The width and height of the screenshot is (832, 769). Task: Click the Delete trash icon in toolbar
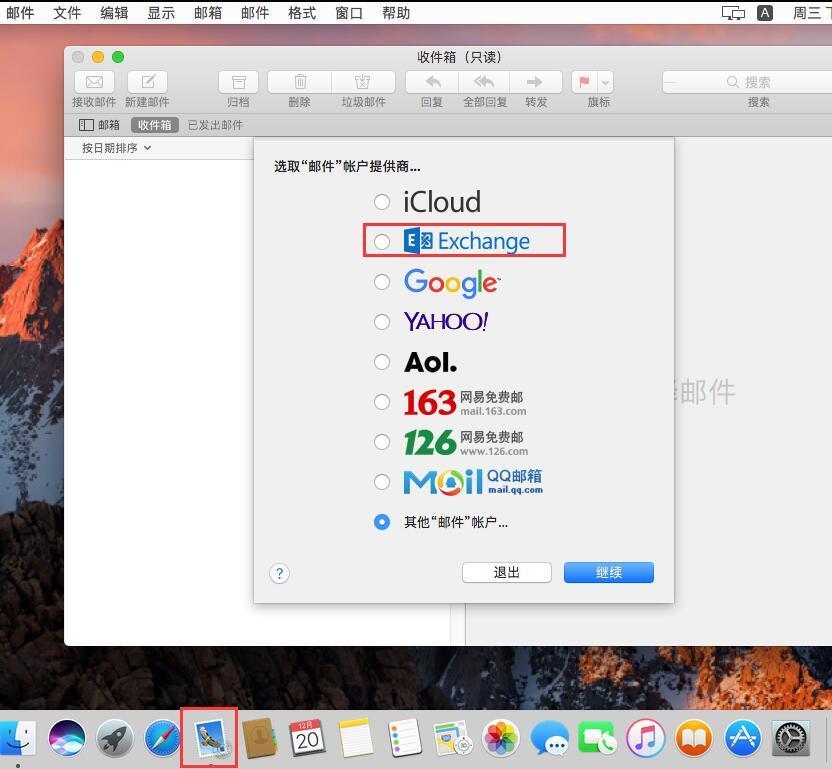coord(300,82)
